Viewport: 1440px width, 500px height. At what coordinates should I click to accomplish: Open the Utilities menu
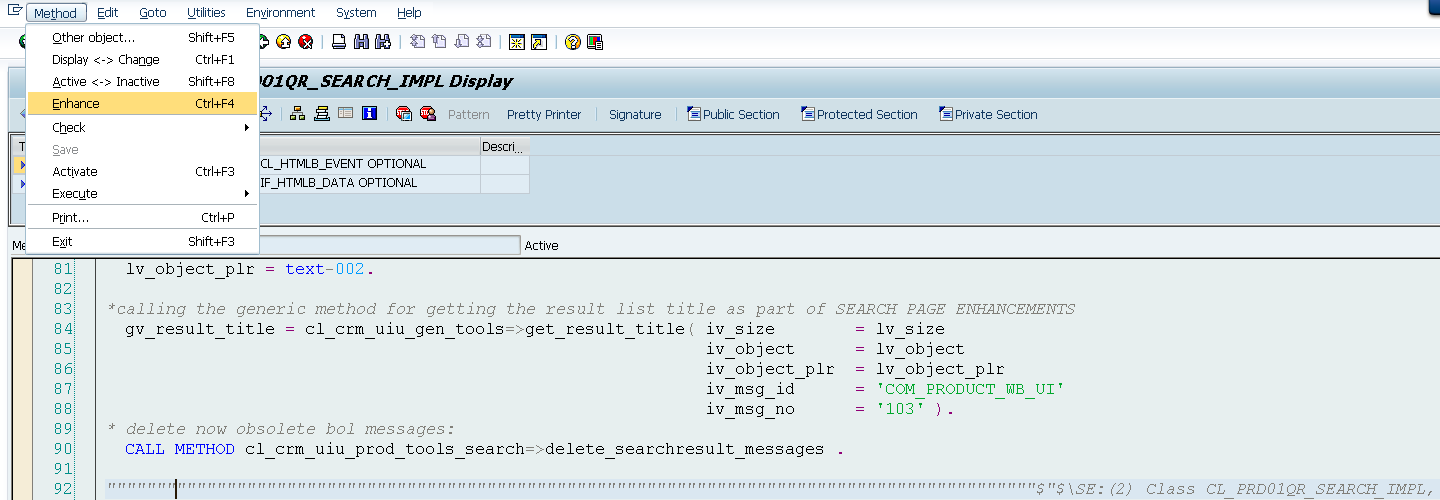[x=206, y=13]
